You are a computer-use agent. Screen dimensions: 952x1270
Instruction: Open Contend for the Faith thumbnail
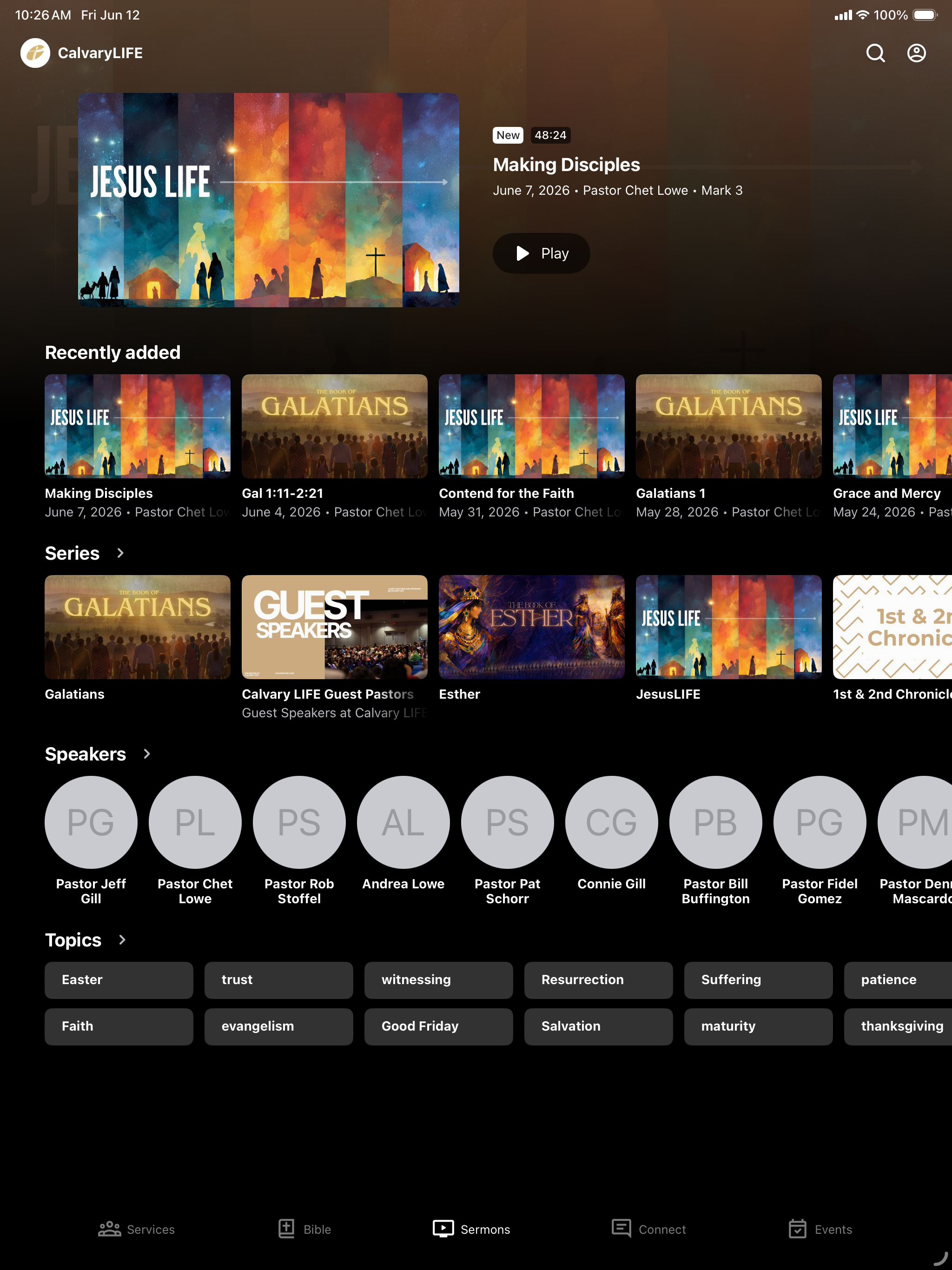pos(532,426)
